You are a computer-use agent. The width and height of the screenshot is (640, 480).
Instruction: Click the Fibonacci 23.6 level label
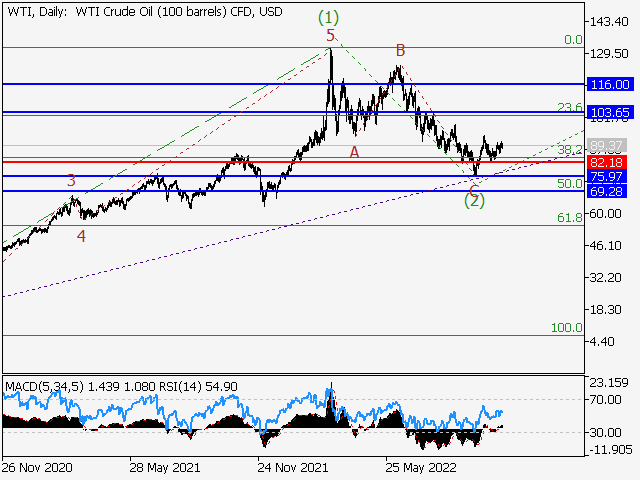570,107
